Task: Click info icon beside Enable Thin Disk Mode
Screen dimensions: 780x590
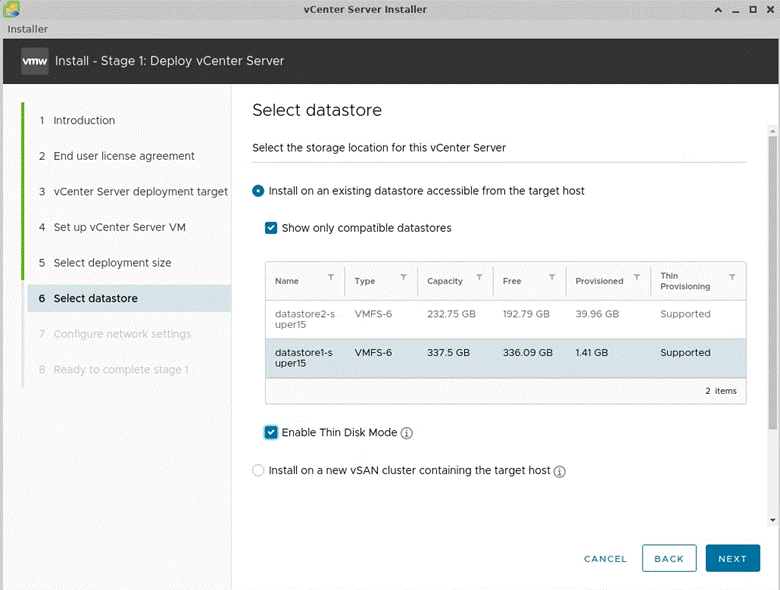Action: pos(406,433)
